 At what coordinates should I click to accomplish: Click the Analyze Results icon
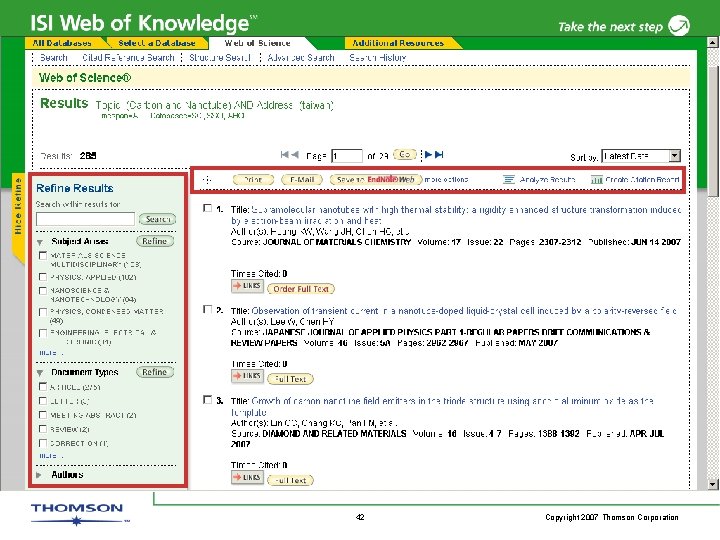click(x=509, y=180)
